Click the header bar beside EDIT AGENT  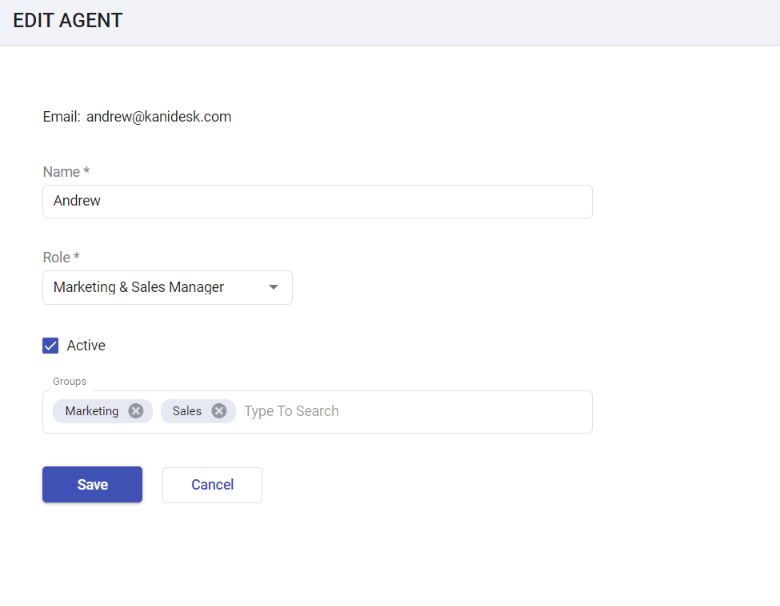[448, 22]
